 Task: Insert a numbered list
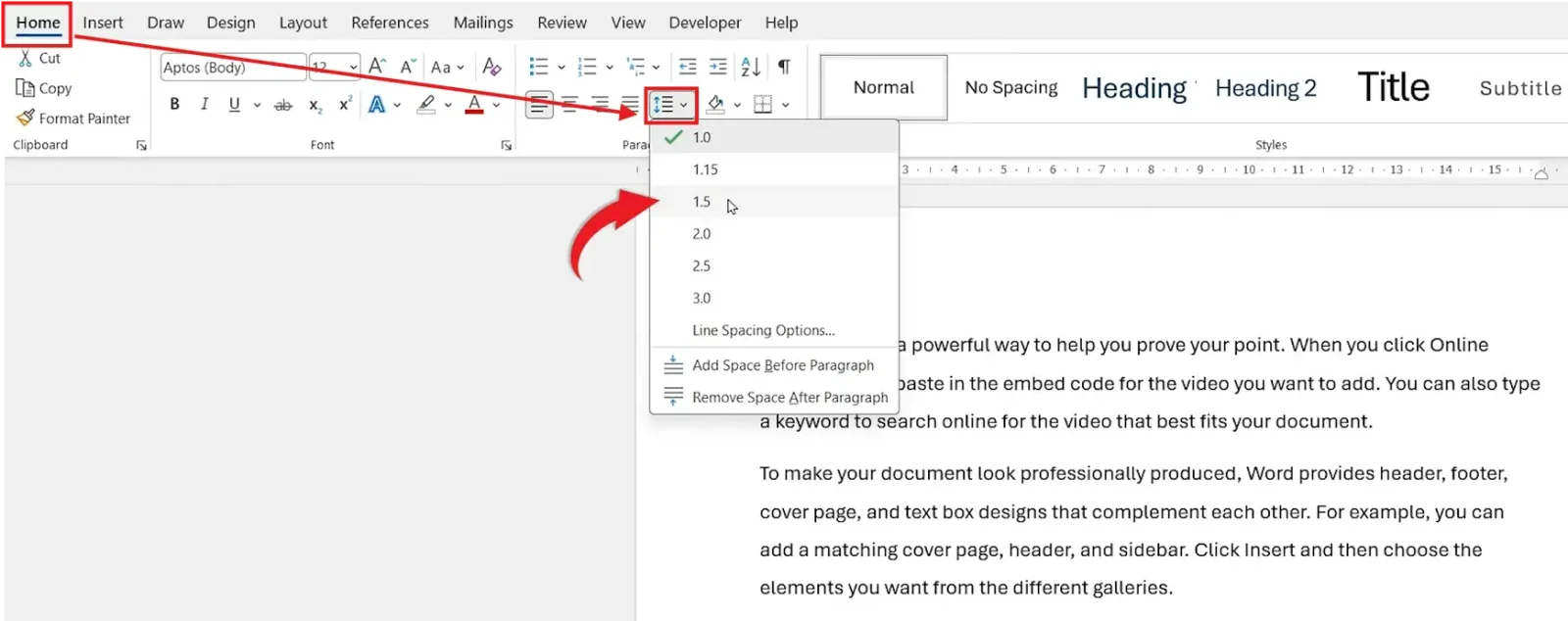(x=587, y=67)
